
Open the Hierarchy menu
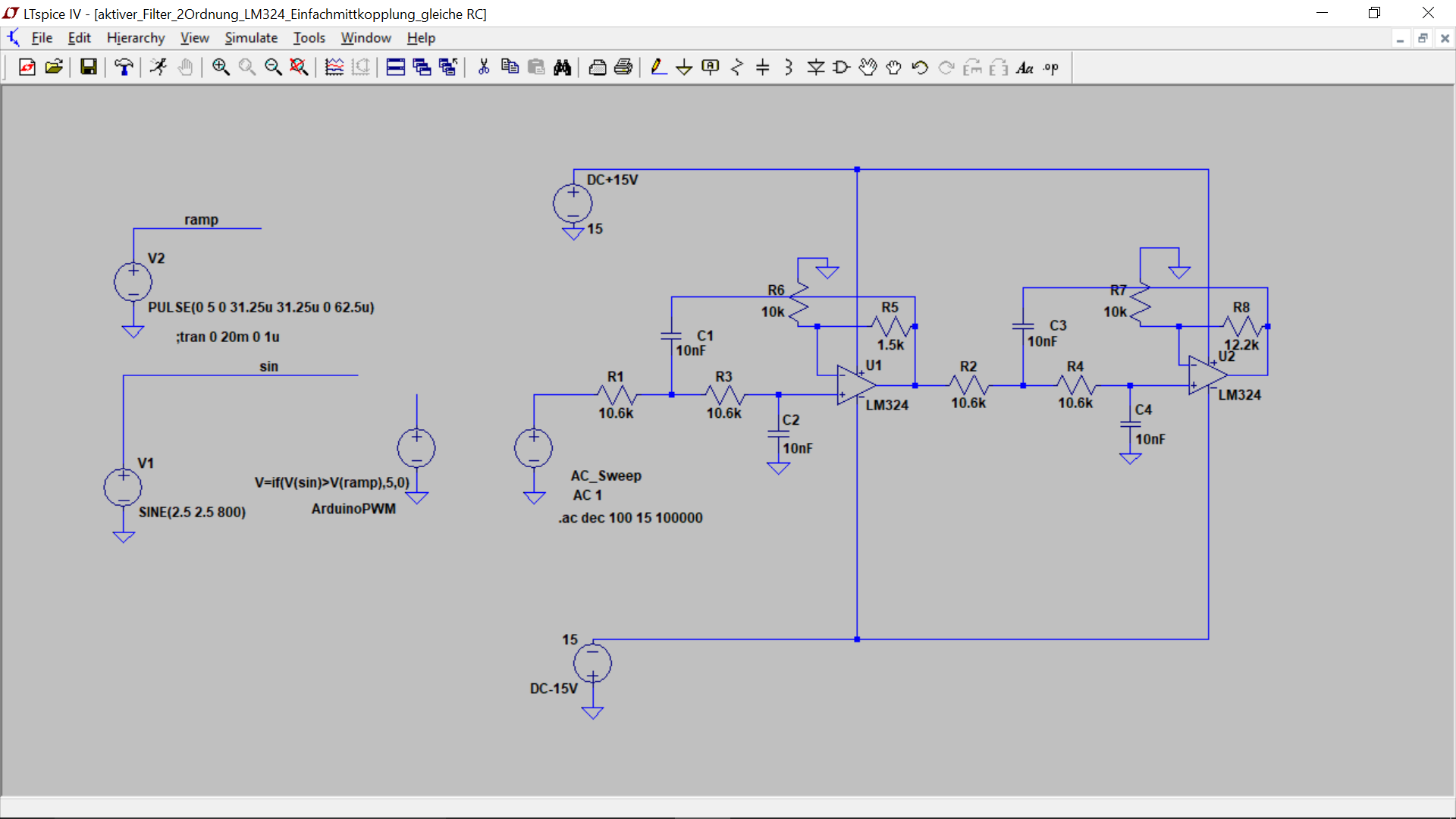(136, 38)
